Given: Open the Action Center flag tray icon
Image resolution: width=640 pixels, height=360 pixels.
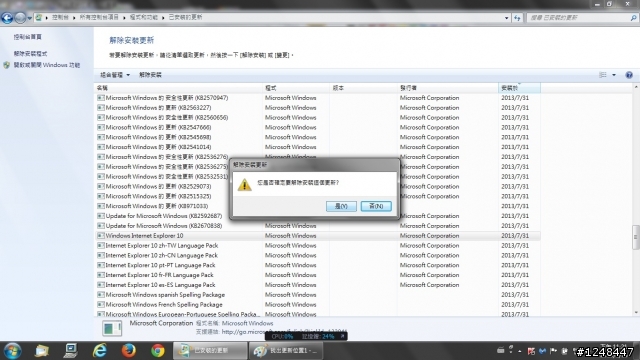Looking at the screenshot, I should tap(553, 351).
